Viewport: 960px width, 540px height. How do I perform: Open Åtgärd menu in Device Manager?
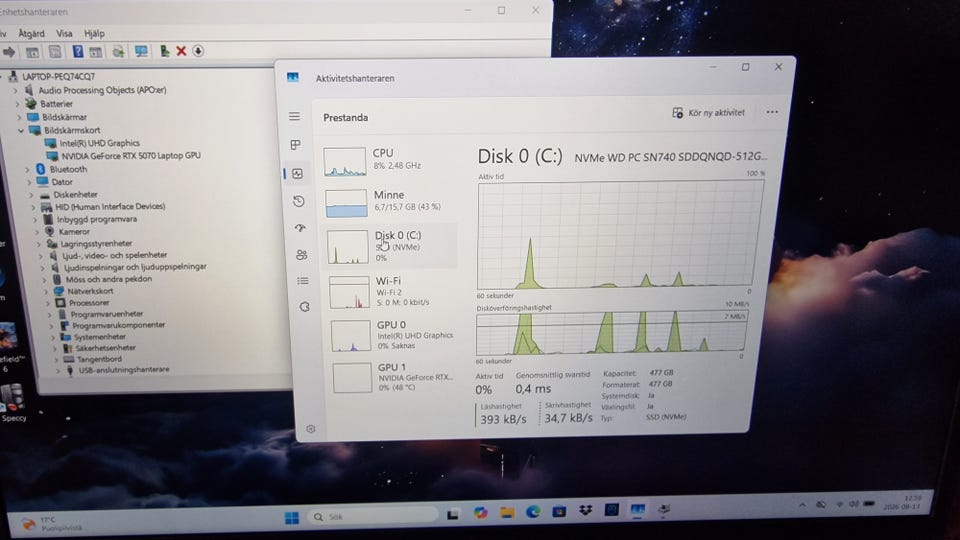(x=31, y=34)
